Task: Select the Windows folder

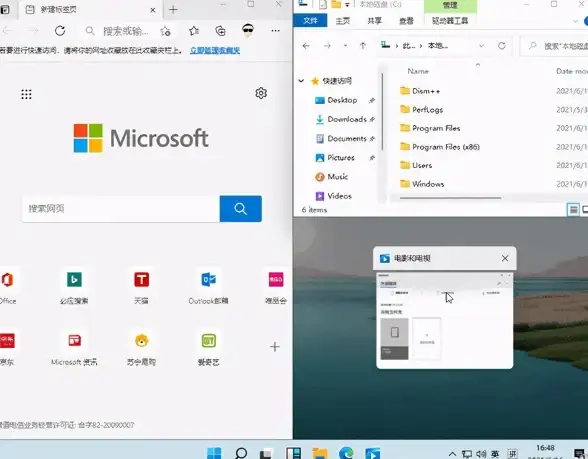Action: coord(428,184)
